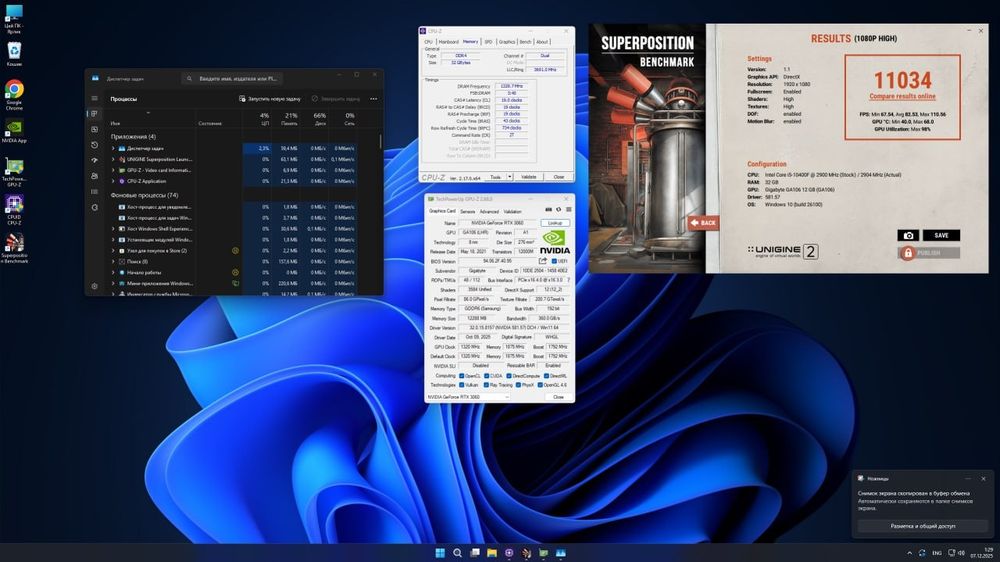The width and height of the screenshot is (1000, 562).
Task: Click Lookup button in GPU-Z
Action: tap(555, 223)
